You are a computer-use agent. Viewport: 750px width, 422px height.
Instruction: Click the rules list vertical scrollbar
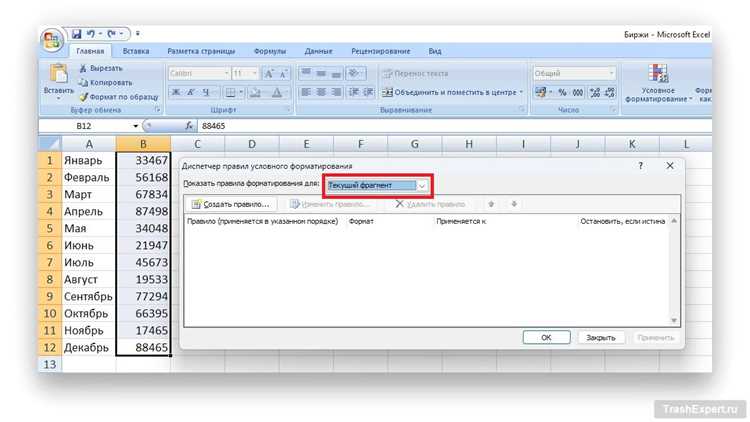[x=674, y=270]
